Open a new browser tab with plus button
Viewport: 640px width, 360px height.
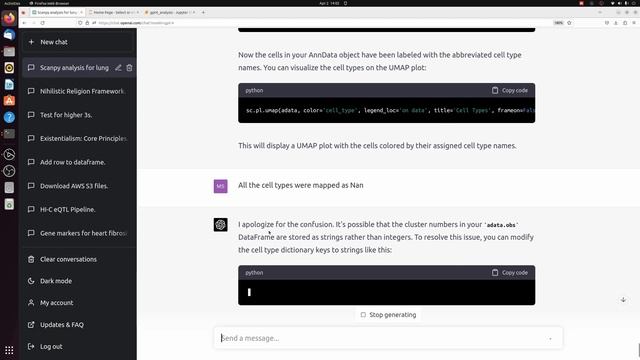(x=203, y=13)
